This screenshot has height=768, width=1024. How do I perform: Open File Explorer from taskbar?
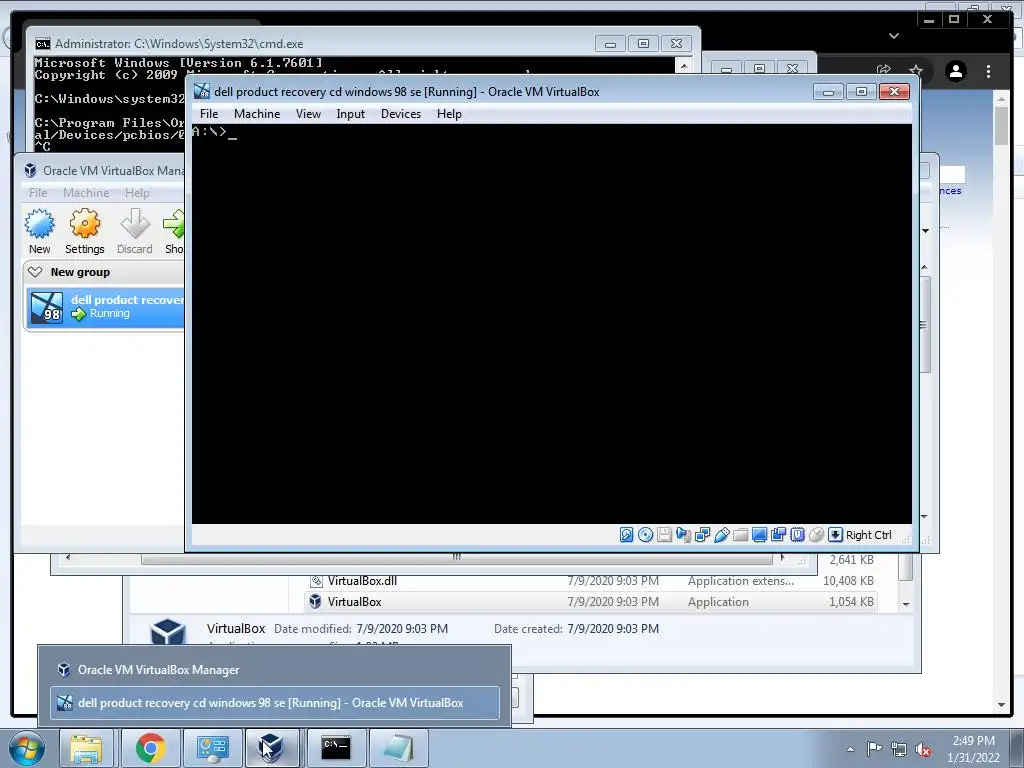(x=86, y=748)
